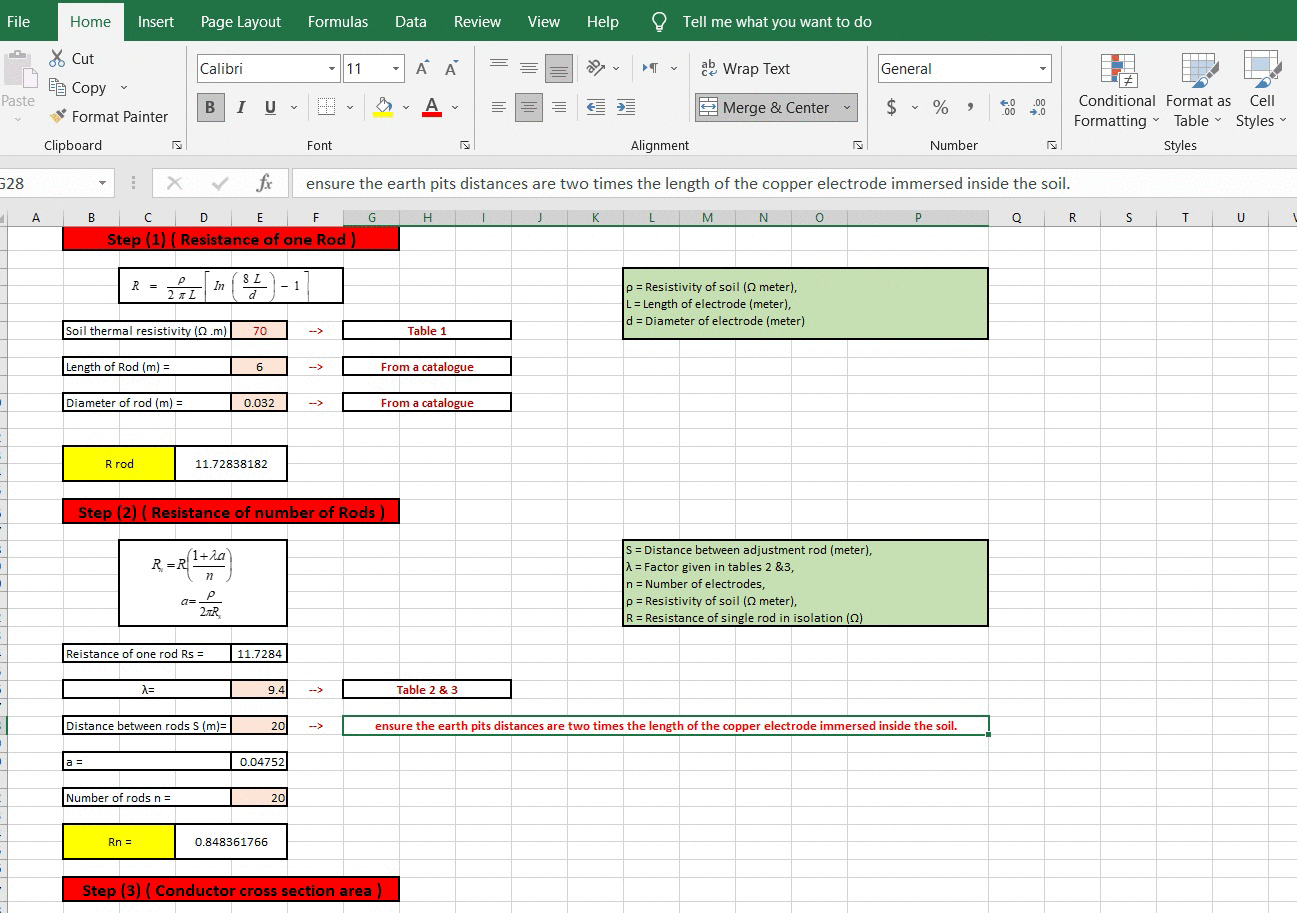The width and height of the screenshot is (1297, 913).
Task: Click the Increase Indent icon
Action: (x=625, y=107)
